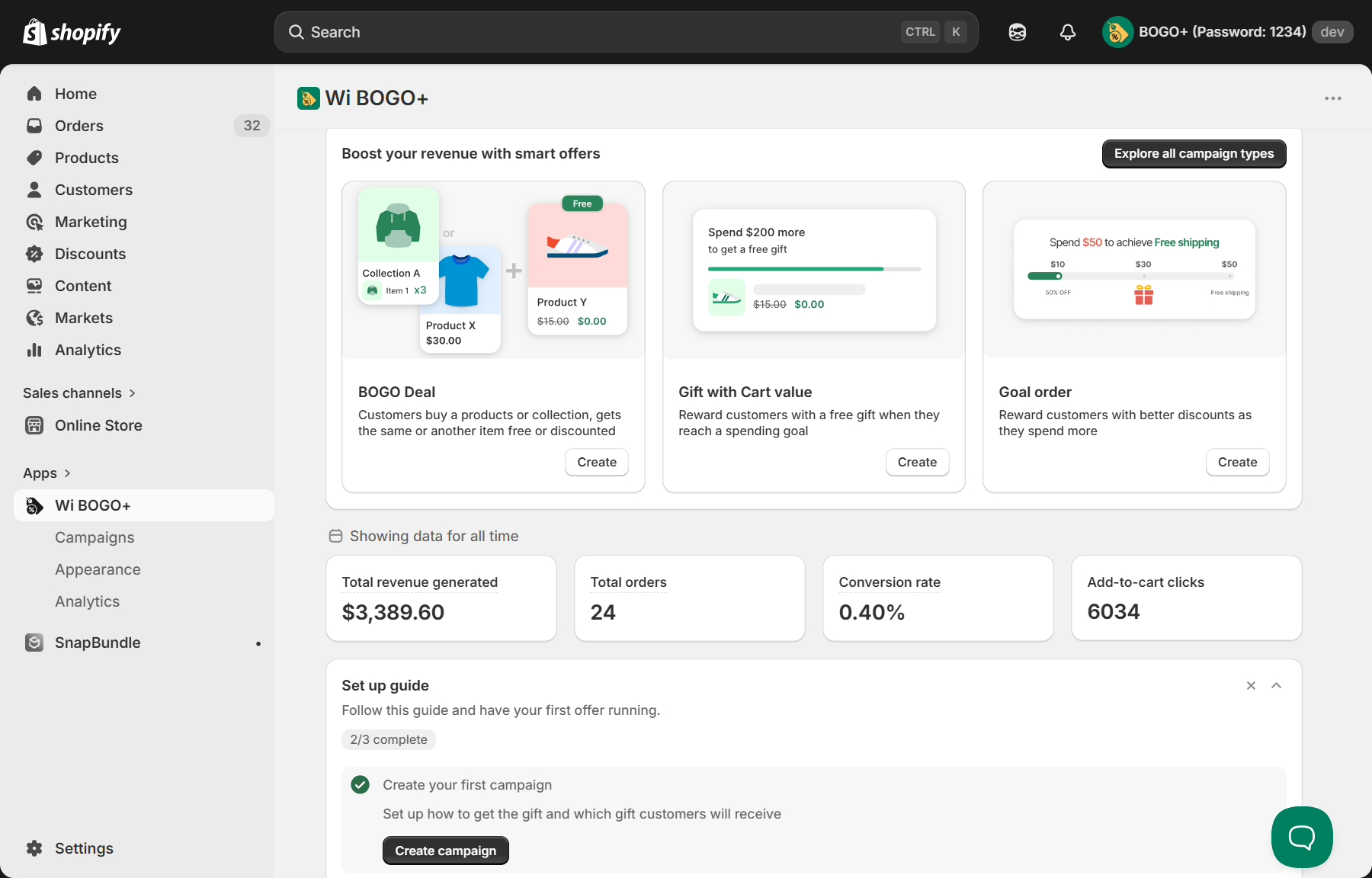Click the Goal order spending progress bar
The width and height of the screenshot is (1372, 878).
(x=1131, y=276)
